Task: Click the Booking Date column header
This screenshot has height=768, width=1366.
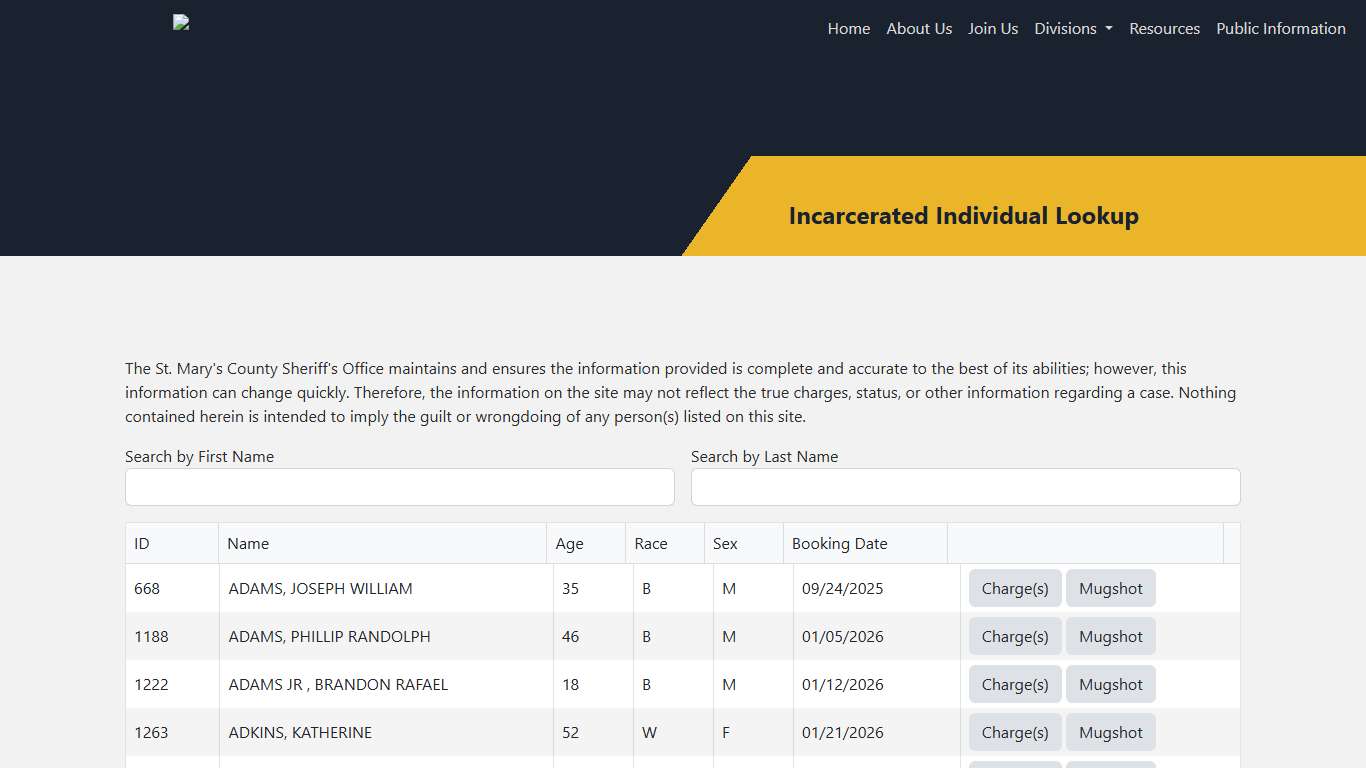Action: 840,543
